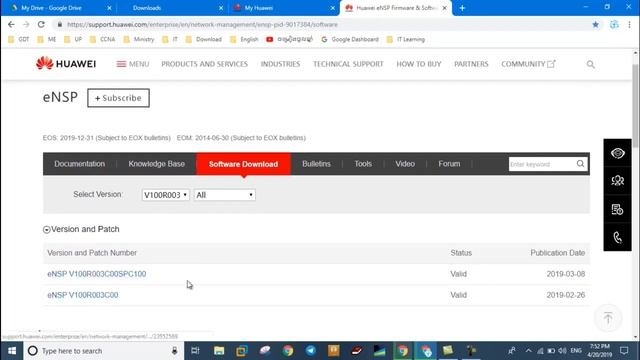
Task: Open eNSP V100R003C00 link
Action: pyautogui.click(x=83, y=295)
